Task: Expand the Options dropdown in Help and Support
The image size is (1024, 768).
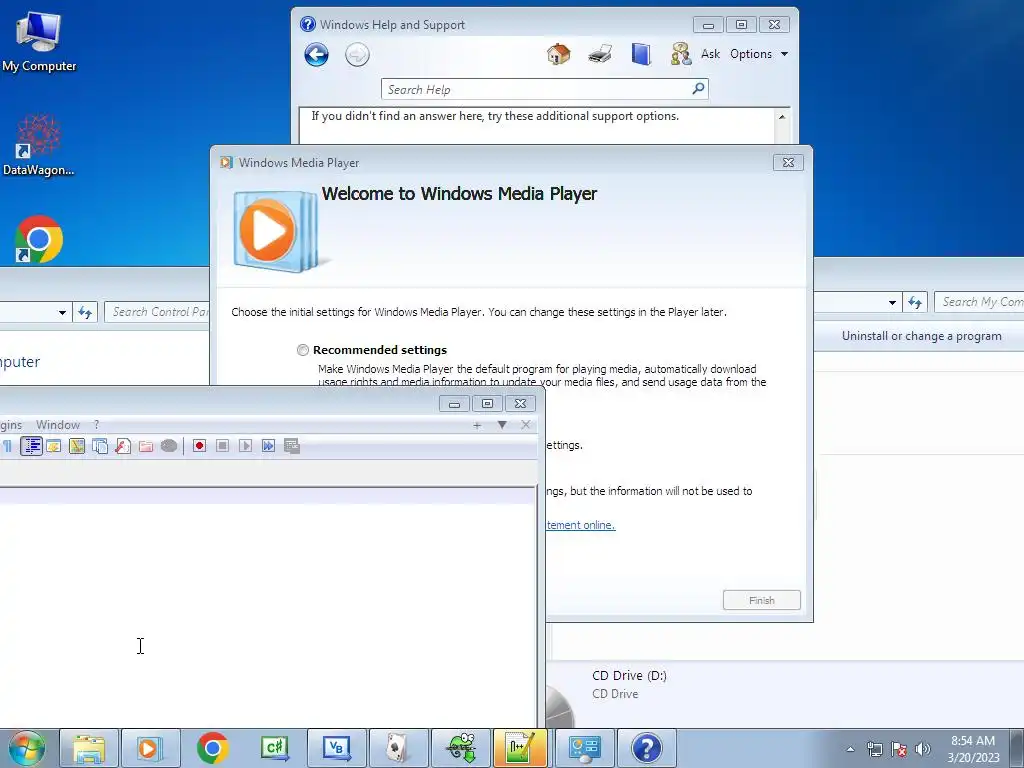Action: (759, 54)
